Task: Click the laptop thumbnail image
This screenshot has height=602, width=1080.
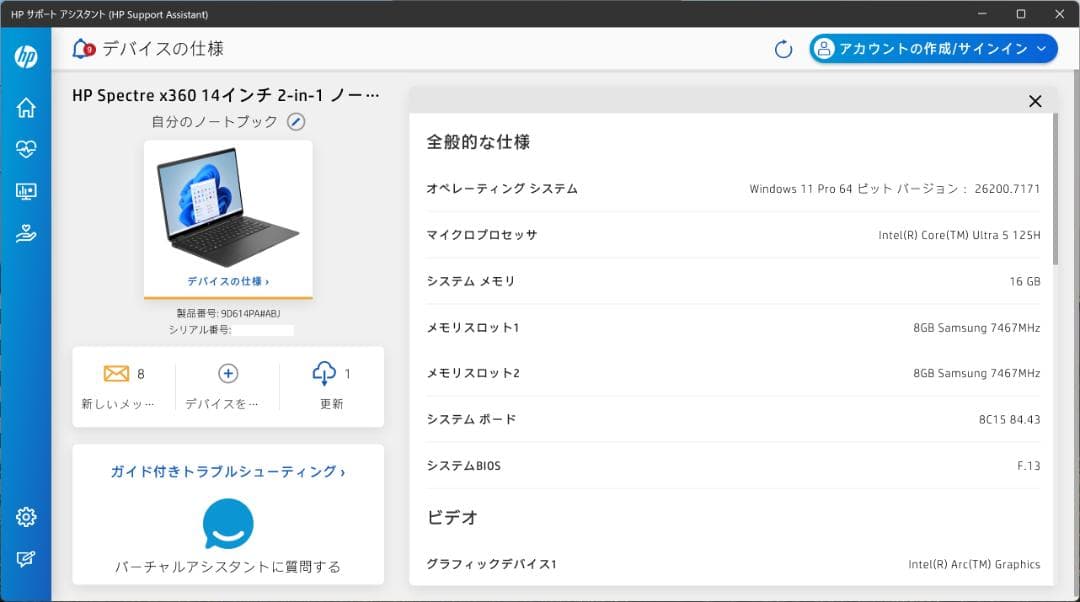Action: (227, 207)
